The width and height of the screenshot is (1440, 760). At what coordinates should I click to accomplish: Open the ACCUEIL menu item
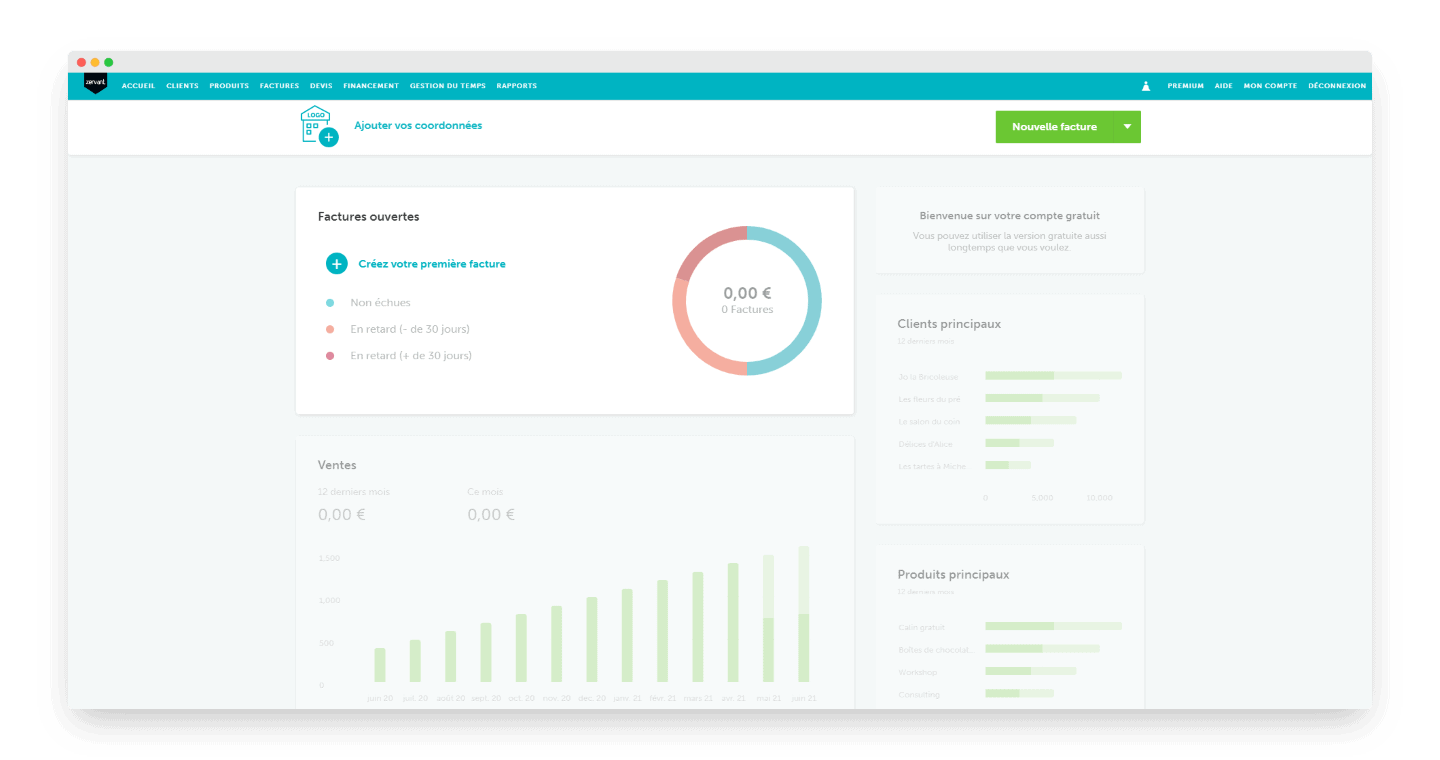[138, 86]
